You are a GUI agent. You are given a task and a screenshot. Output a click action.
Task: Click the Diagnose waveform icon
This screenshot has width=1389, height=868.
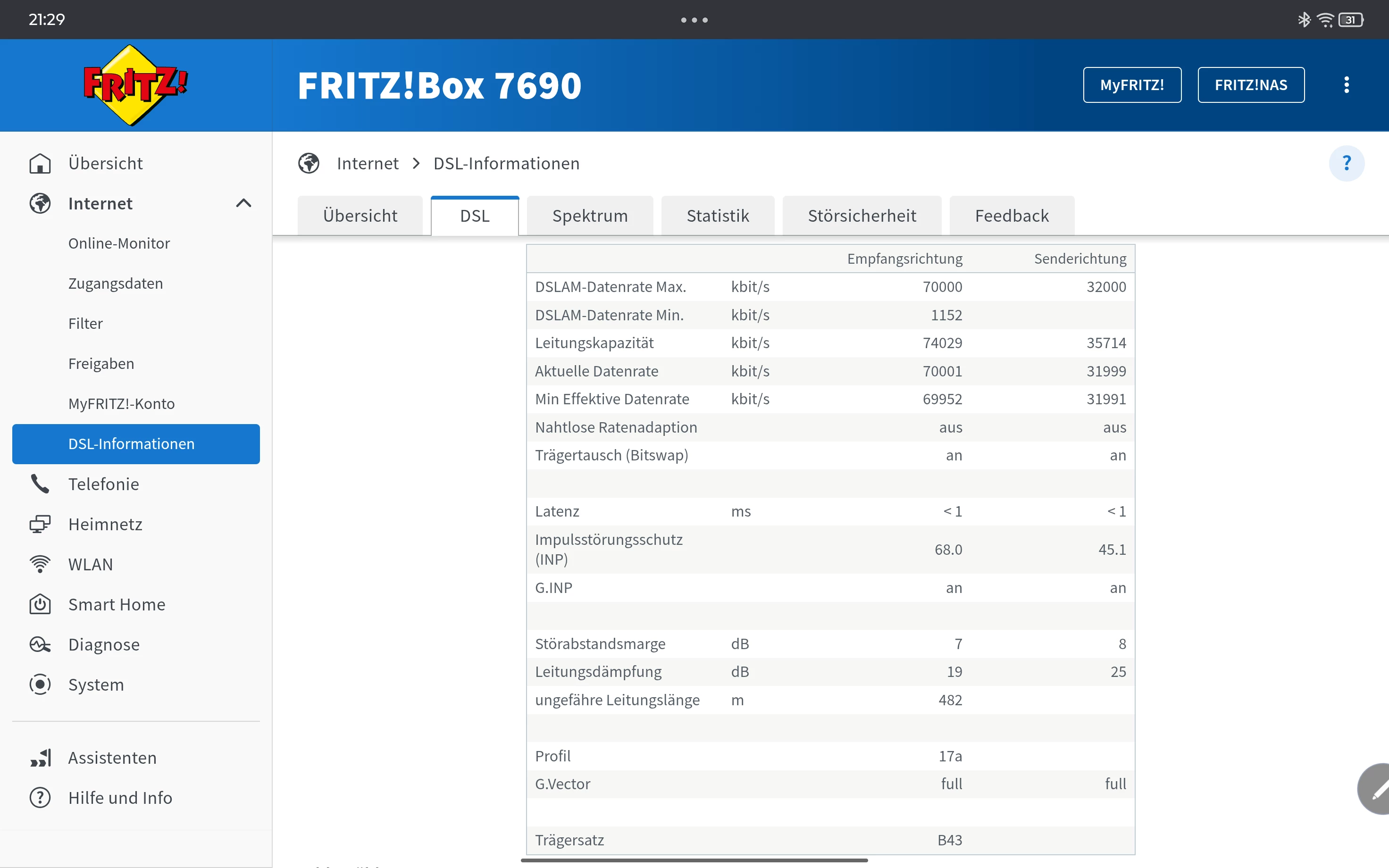[40, 645]
